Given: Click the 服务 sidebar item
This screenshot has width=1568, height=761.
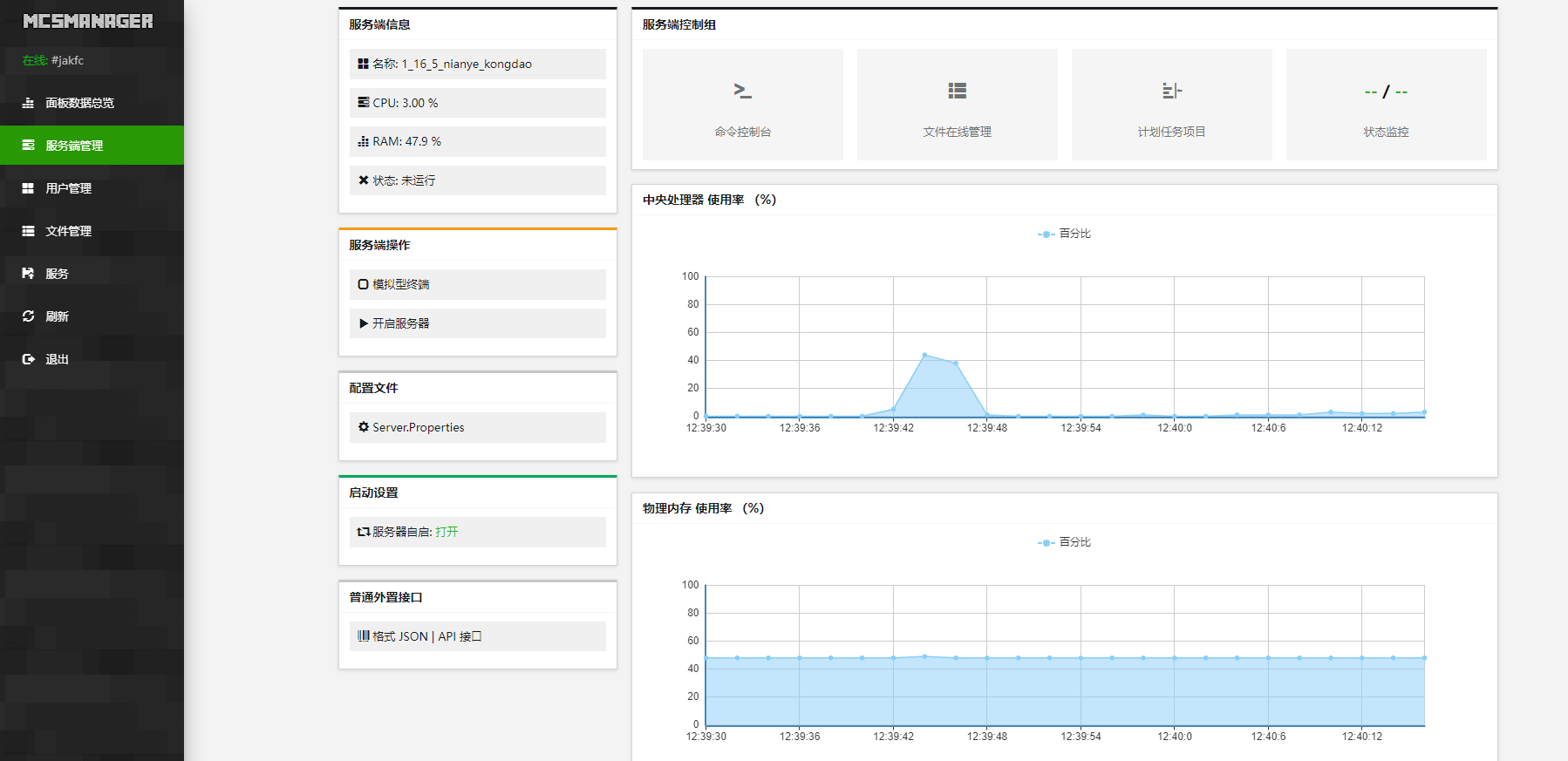Looking at the screenshot, I should pyautogui.click(x=92, y=274).
